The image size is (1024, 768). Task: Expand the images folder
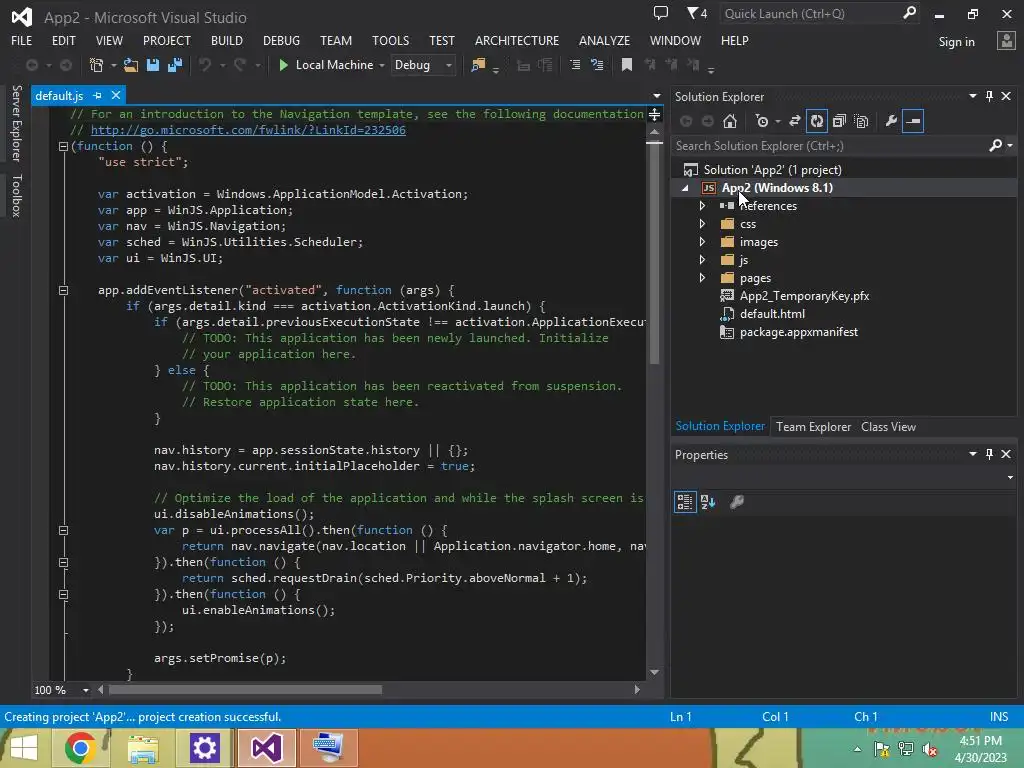point(702,242)
